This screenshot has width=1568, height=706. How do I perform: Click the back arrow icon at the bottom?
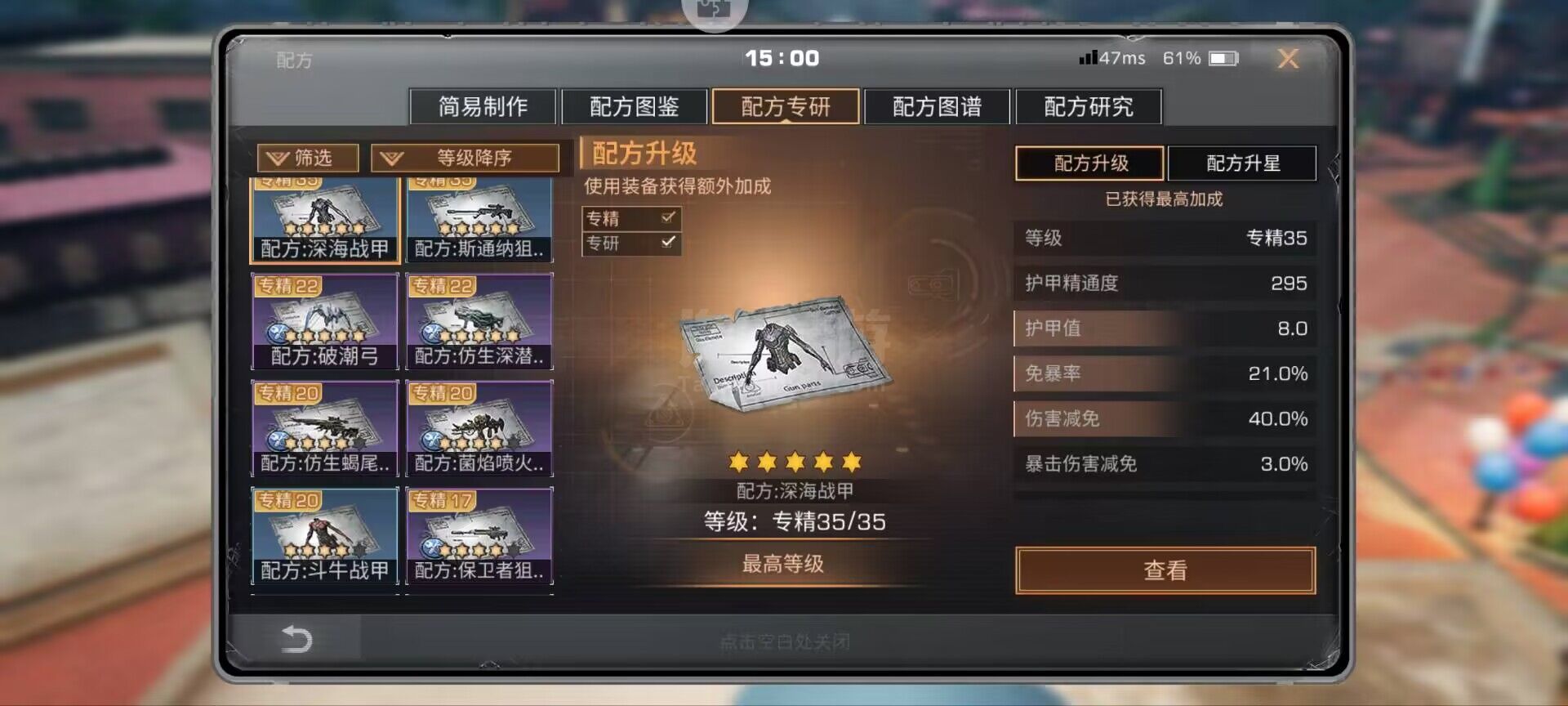[296, 639]
